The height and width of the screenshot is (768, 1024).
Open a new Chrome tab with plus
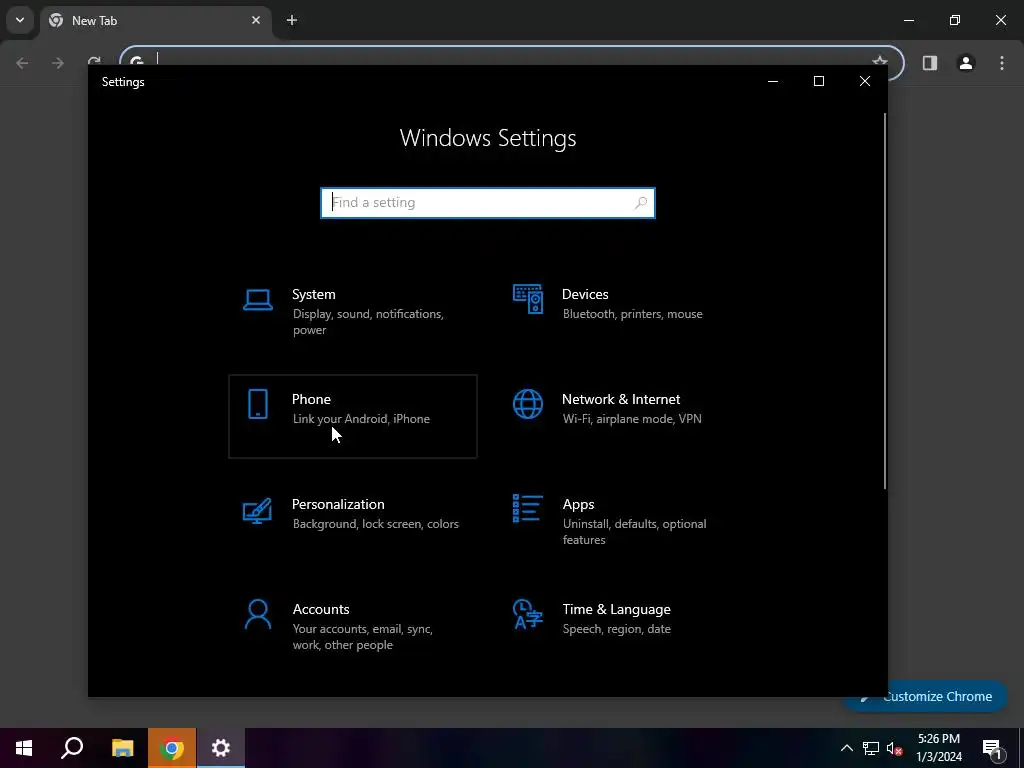[292, 20]
